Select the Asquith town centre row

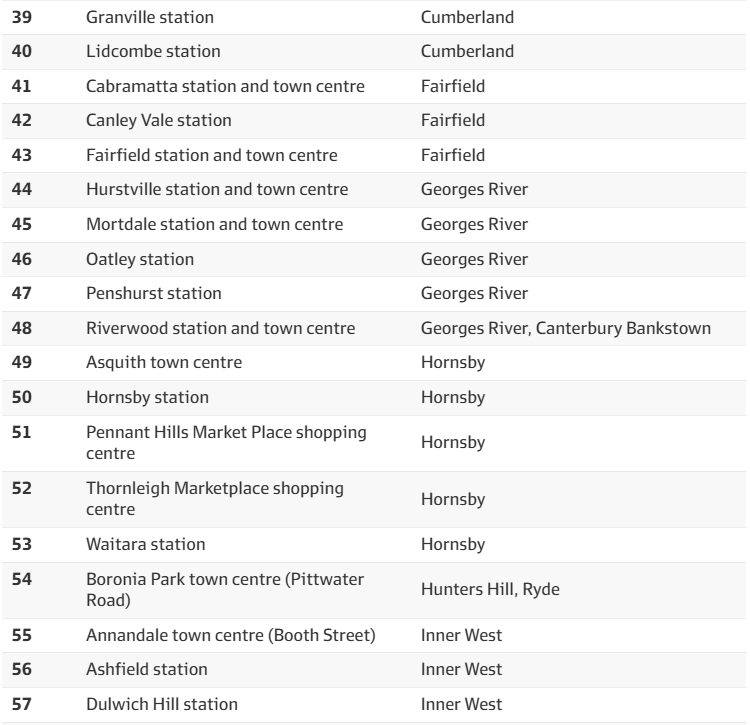tap(164, 362)
